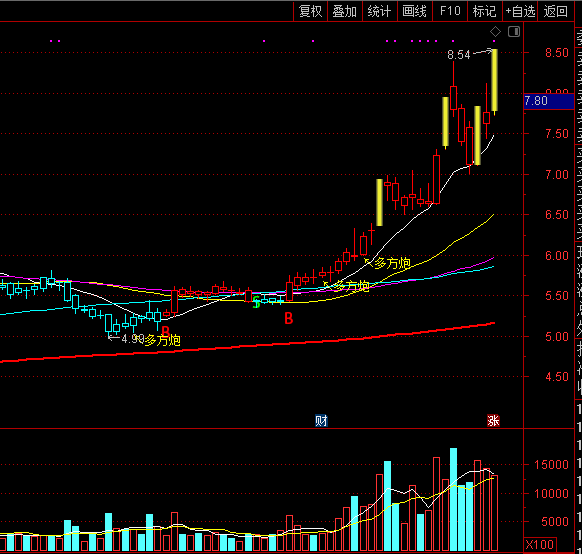Click the 10000 volume axis label
The width and height of the screenshot is (582, 554).
551,494
